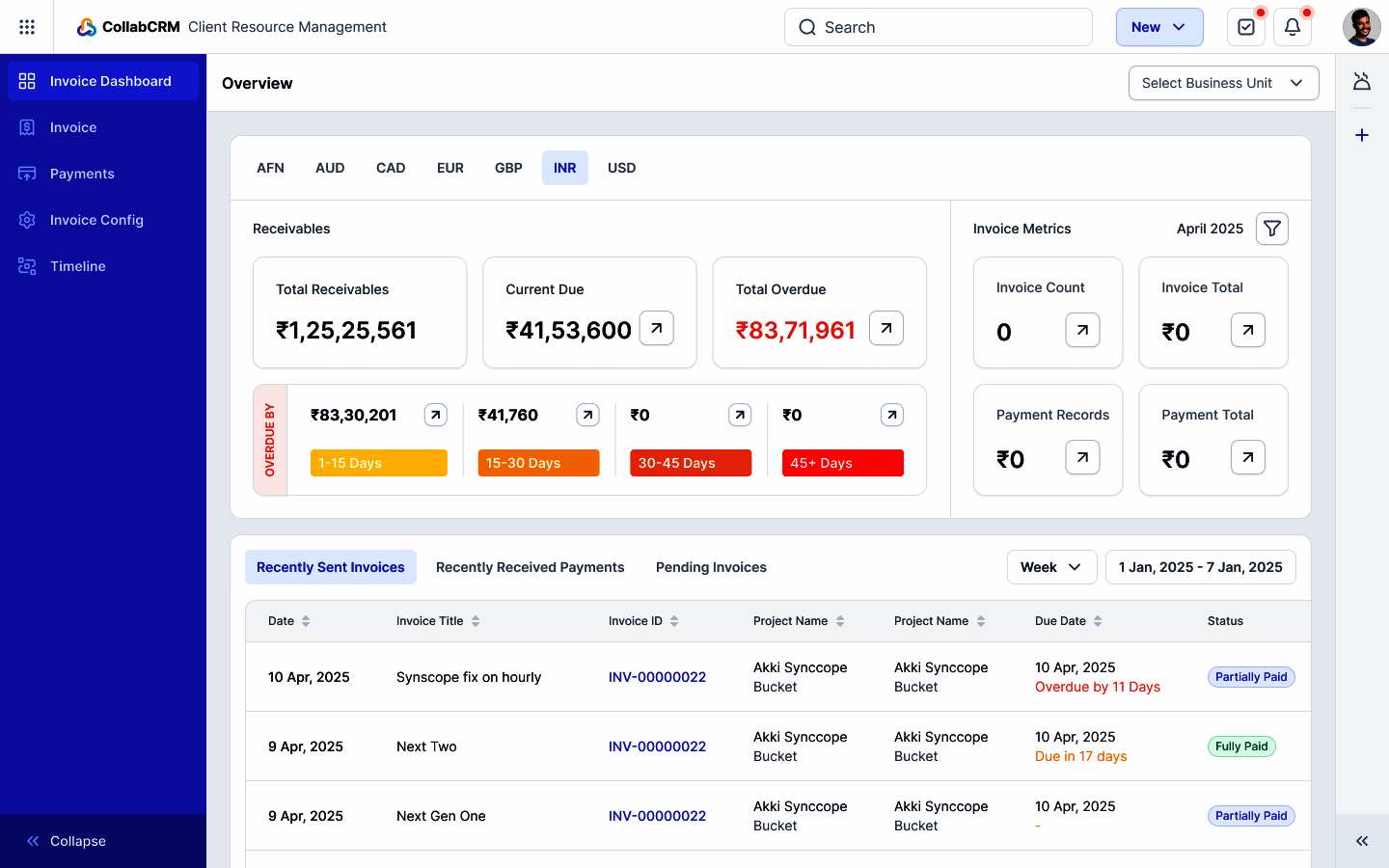This screenshot has width=1389, height=868.
Task: Expand the New button dropdown
Action: coord(1158,27)
